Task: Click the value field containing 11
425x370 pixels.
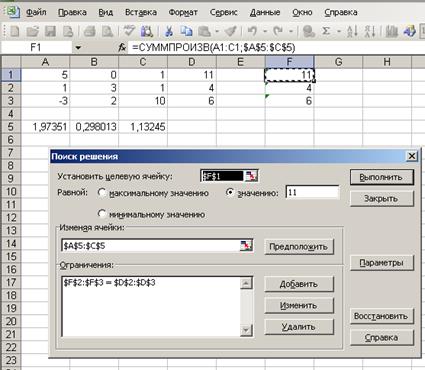Action: 312,192
